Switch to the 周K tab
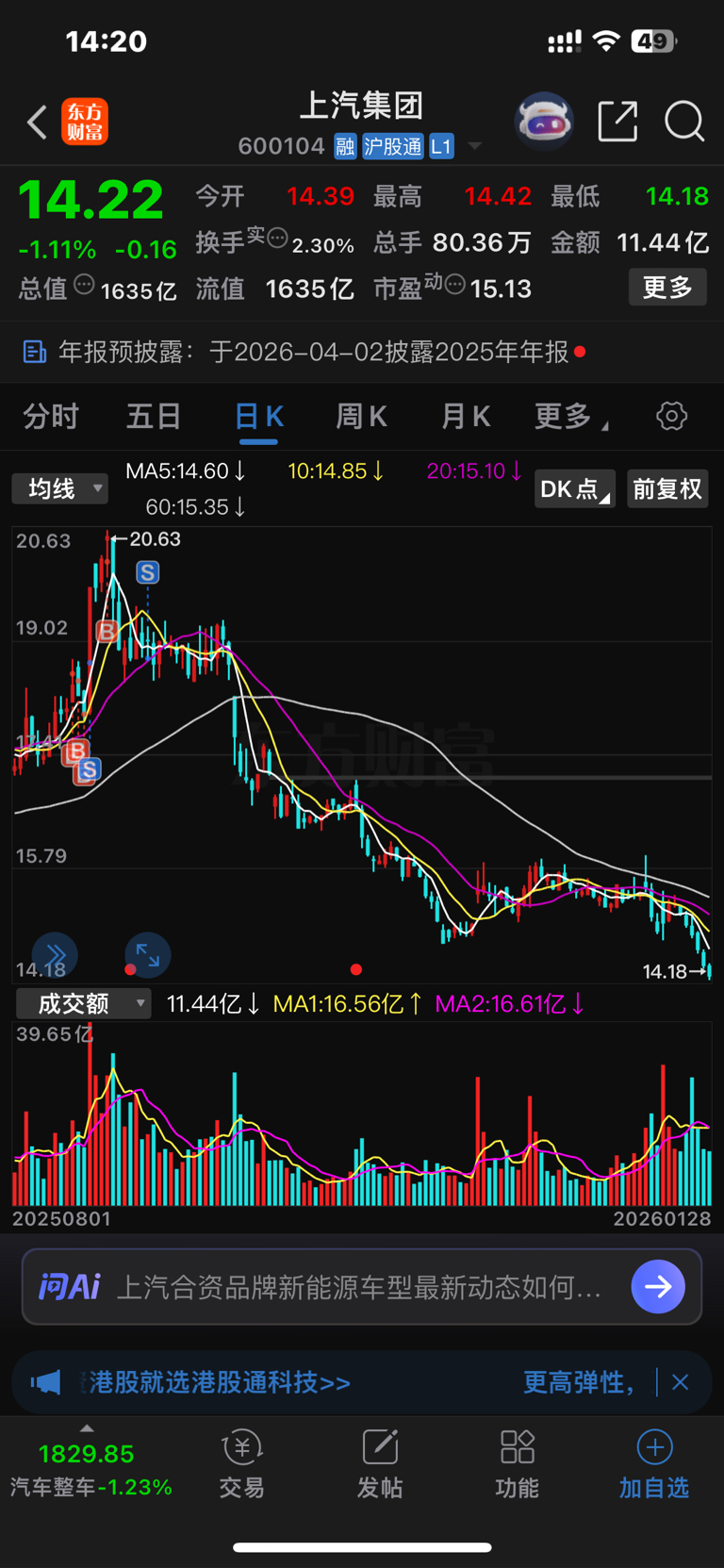This screenshot has height=1568, width=724. [362, 417]
